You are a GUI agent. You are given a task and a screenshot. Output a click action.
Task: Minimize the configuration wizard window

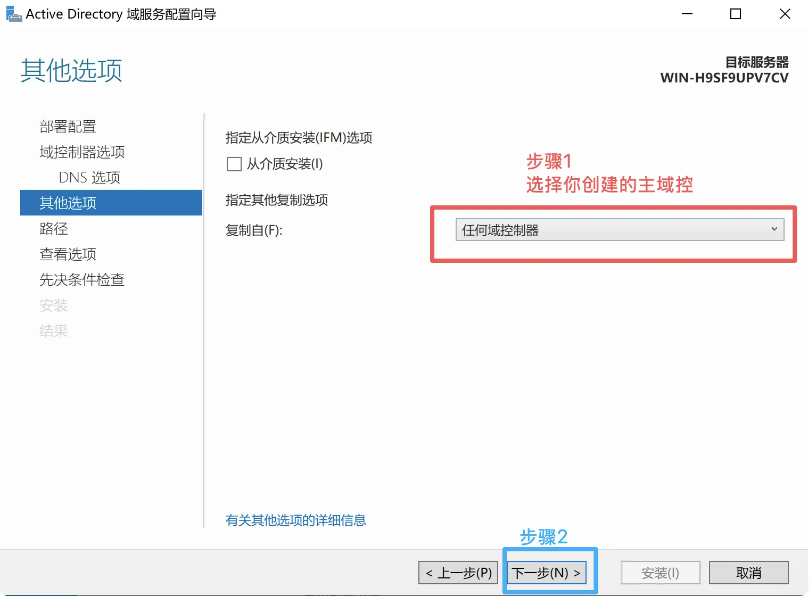pyautogui.click(x=688, y=14)
